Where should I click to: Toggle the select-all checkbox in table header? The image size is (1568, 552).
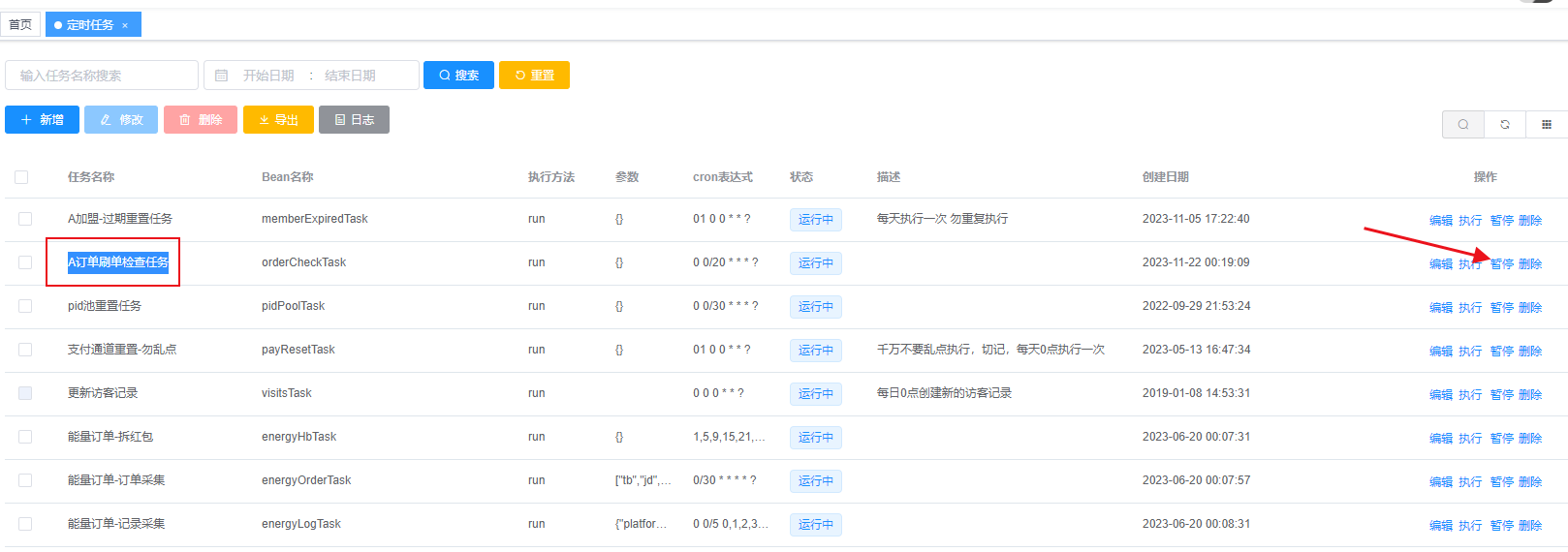point(21,177)
